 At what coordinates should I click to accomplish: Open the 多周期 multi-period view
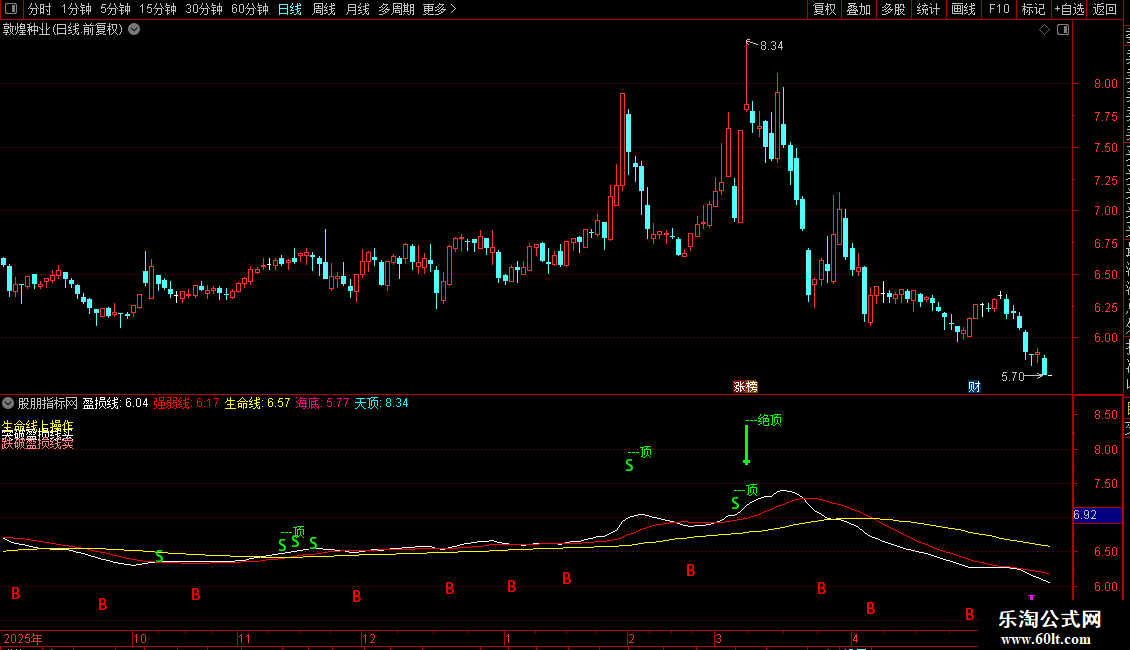396,9
